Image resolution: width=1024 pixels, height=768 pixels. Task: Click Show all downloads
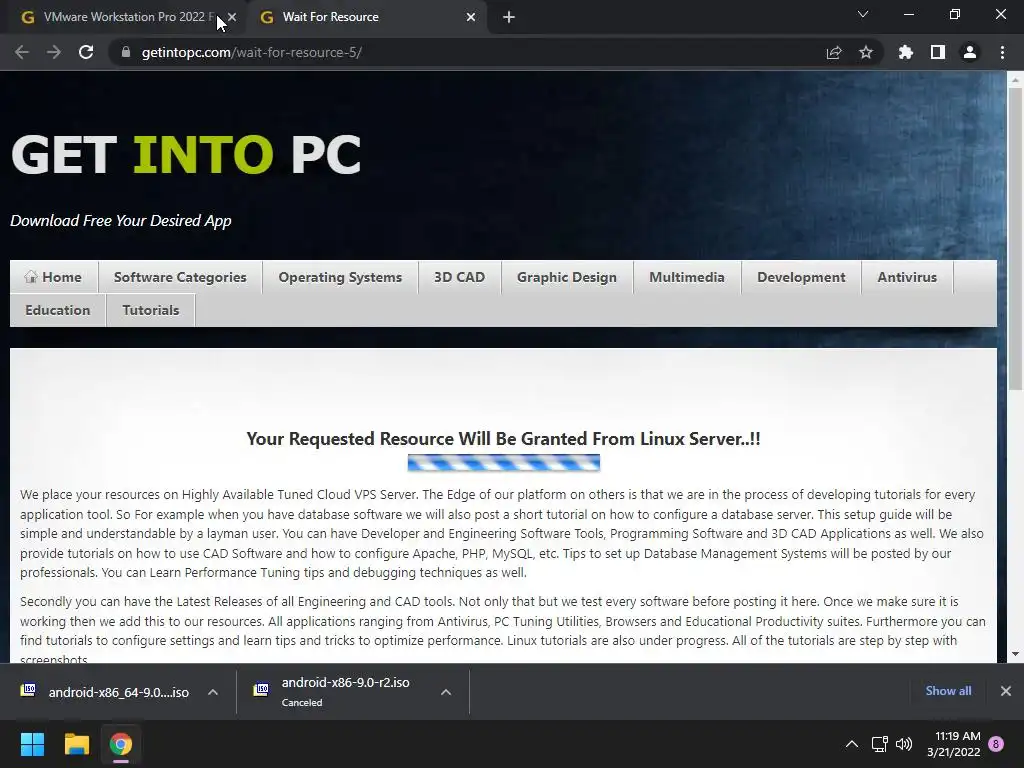[x=948, y=690]
